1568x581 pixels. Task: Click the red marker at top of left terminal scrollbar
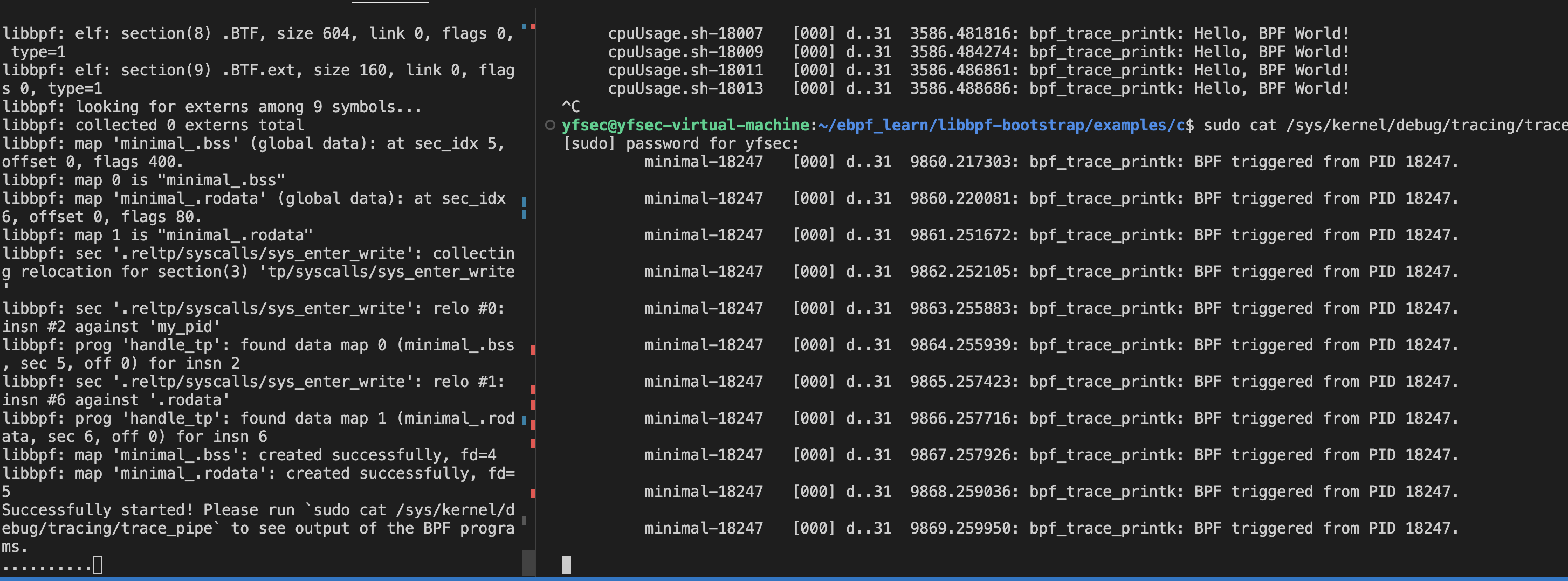click(533, 26)
